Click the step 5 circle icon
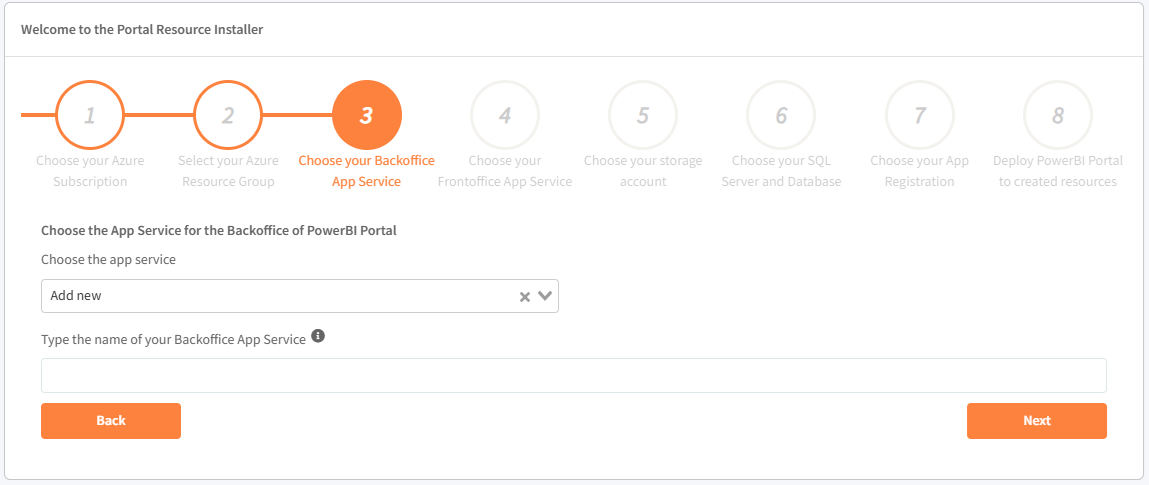Viewport: 1149px width, 485px height. pyautogui.click(x=643, y=115)
